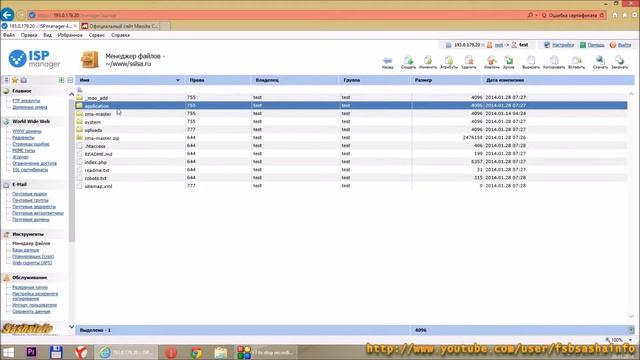This screenshot has width=640, height=360.
Task: Click the _mod_add folder icon
Action: [x=80, y=98]
